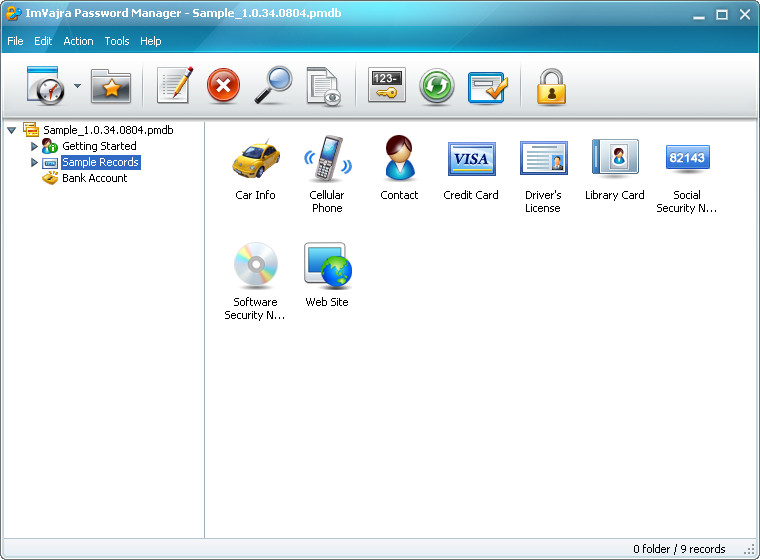760x560 pixels.
Task: Open the Car Info record
Action: pyautogui.click(x=255, y=169)
